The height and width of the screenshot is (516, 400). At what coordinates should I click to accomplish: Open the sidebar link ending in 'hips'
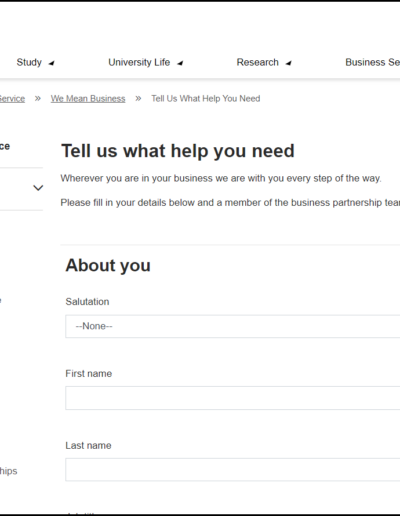[x=8, y=471]
